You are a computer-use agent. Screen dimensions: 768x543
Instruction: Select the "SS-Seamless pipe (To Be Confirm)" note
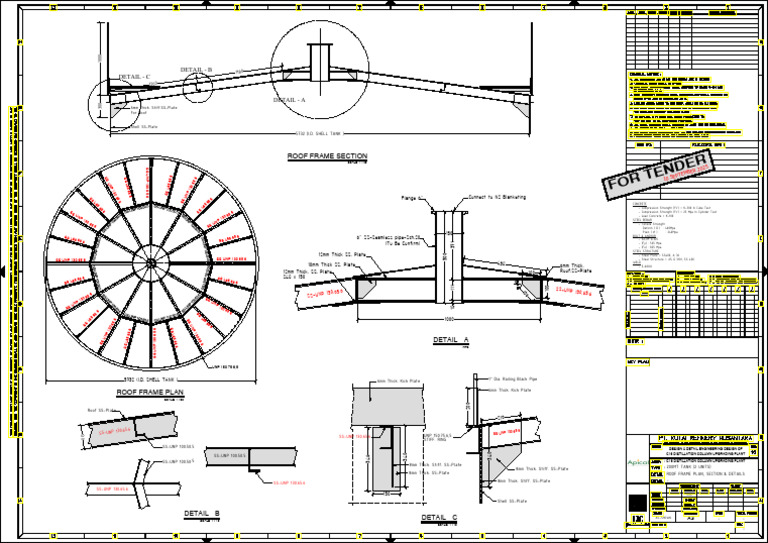pyautogui.click(x=388, y=240)
